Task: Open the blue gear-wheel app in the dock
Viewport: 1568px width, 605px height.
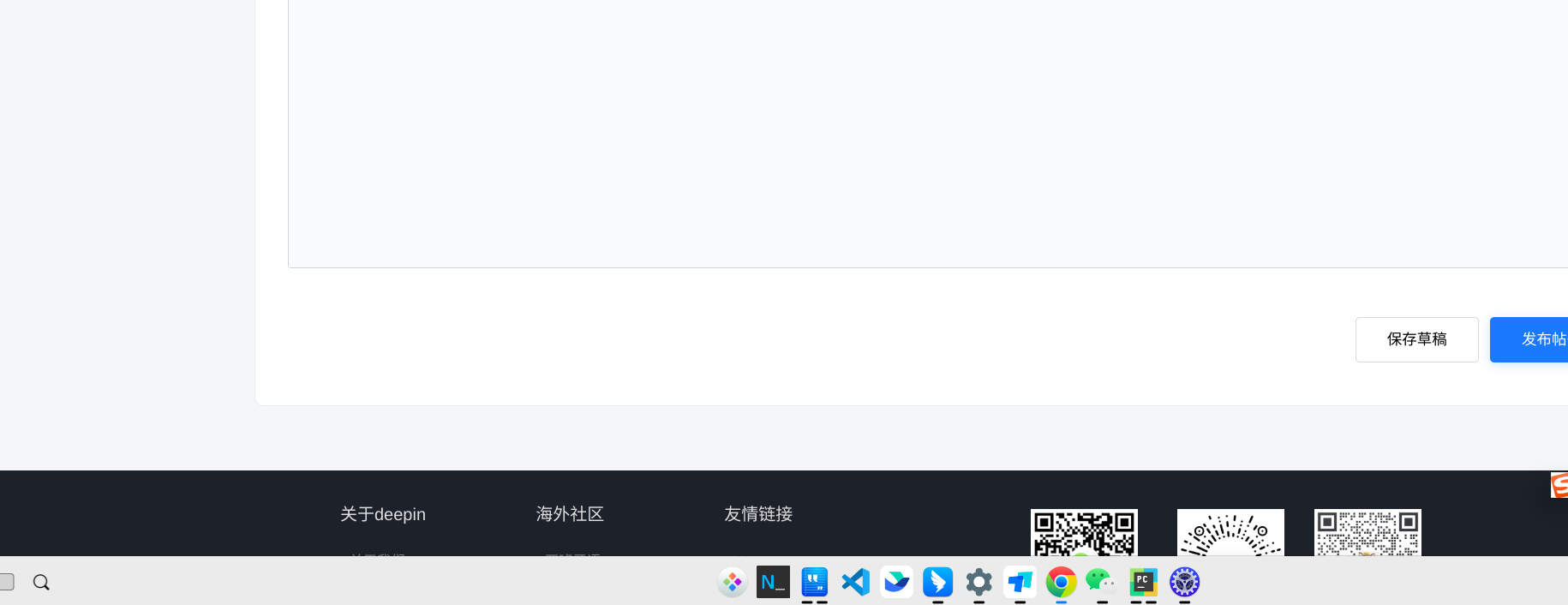Action: 1184,583
